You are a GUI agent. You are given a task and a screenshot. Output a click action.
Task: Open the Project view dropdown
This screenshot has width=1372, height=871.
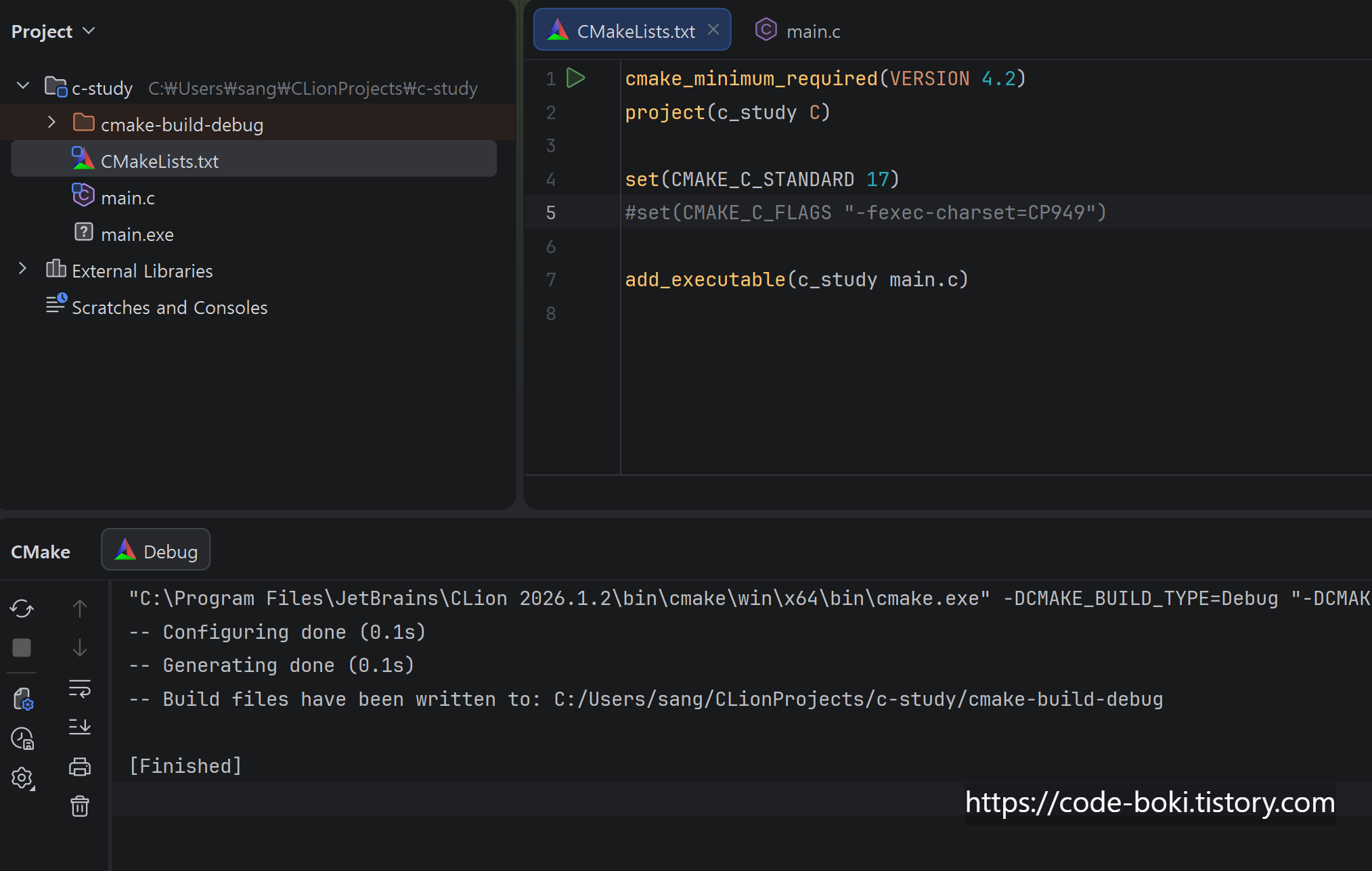coord(53,31)
